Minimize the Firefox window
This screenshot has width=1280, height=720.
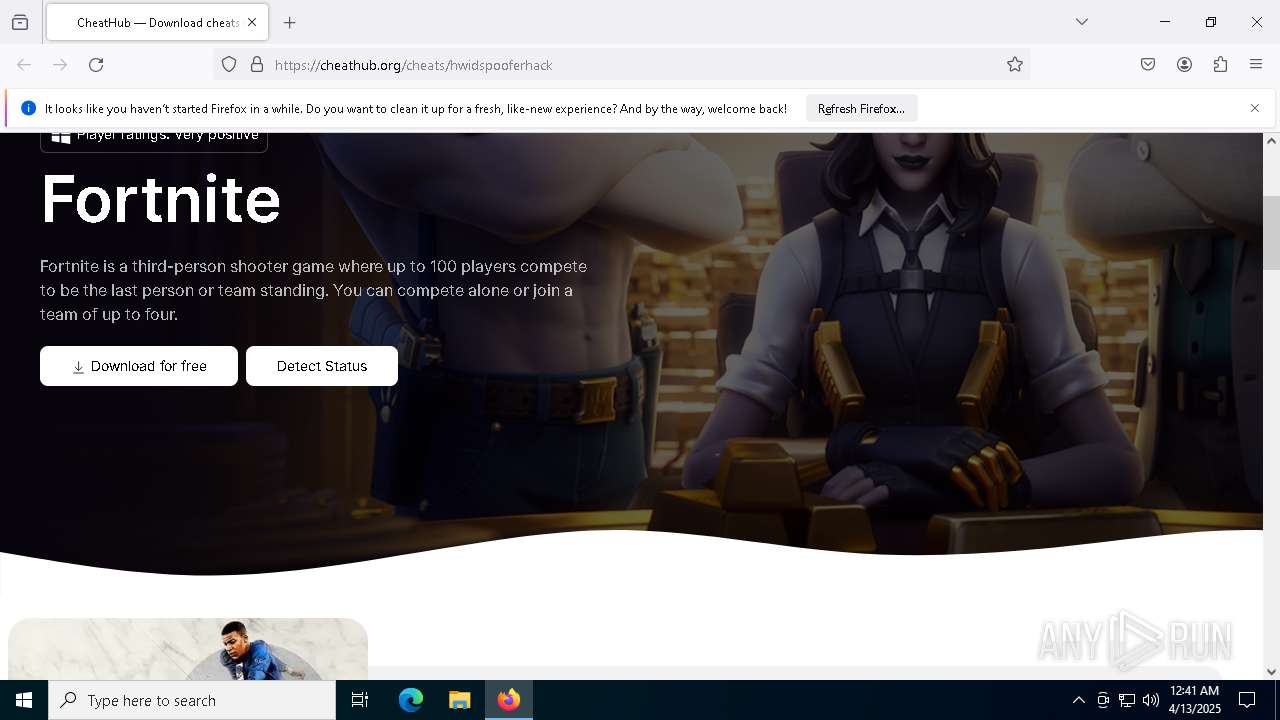pos(1165,22)
